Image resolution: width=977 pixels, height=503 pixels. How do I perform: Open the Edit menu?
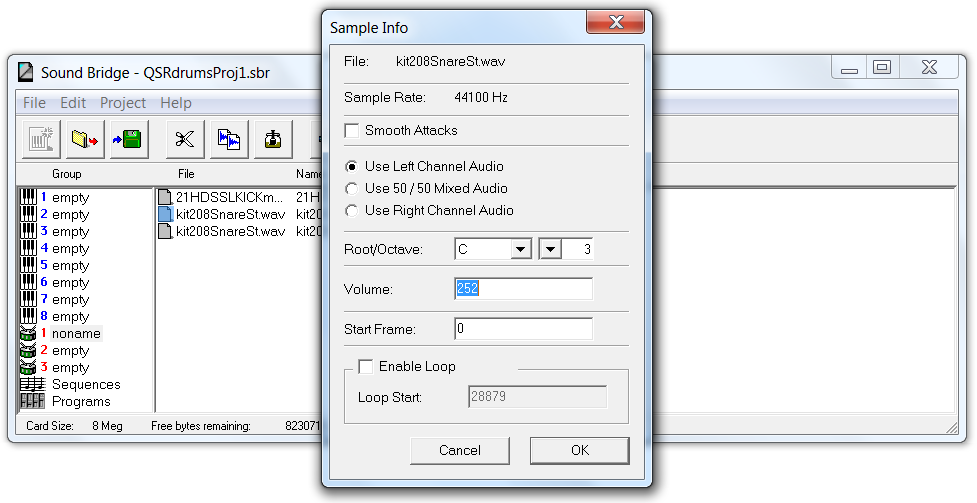pos(73,103)
